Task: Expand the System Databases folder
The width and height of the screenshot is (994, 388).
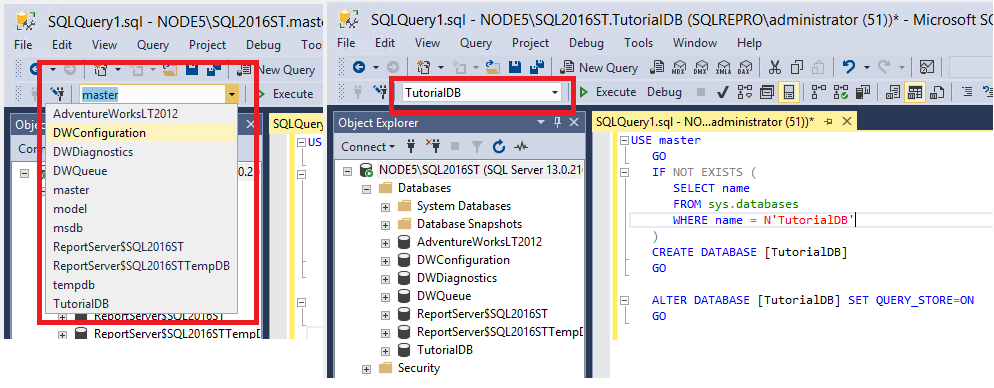Action: click(x=385, y=206)
